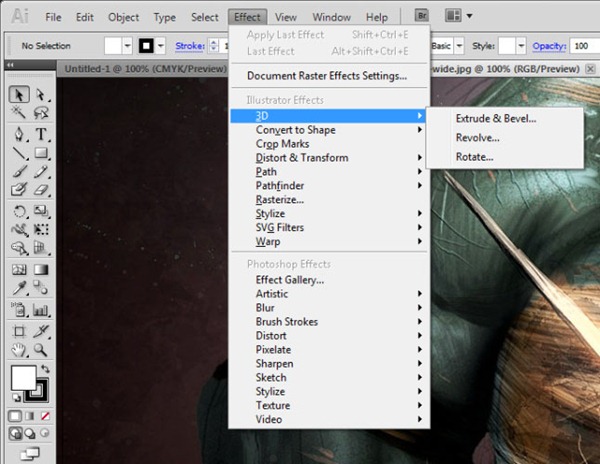Select the Hand tool

click(19, 349)
